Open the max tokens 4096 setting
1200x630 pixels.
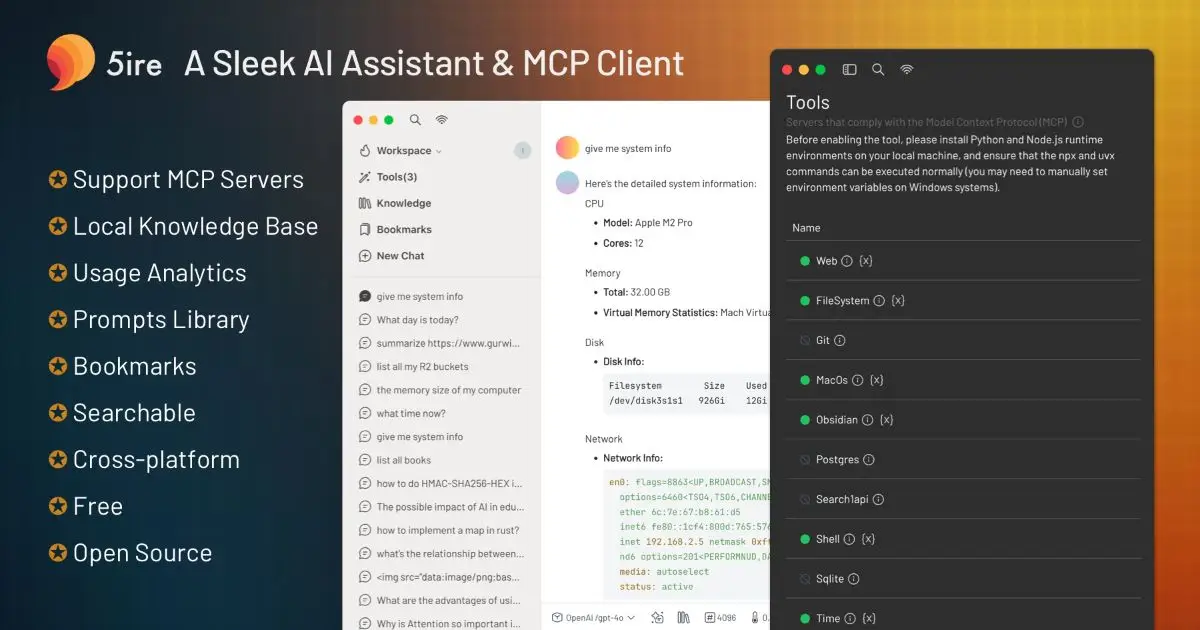(719, 618)
